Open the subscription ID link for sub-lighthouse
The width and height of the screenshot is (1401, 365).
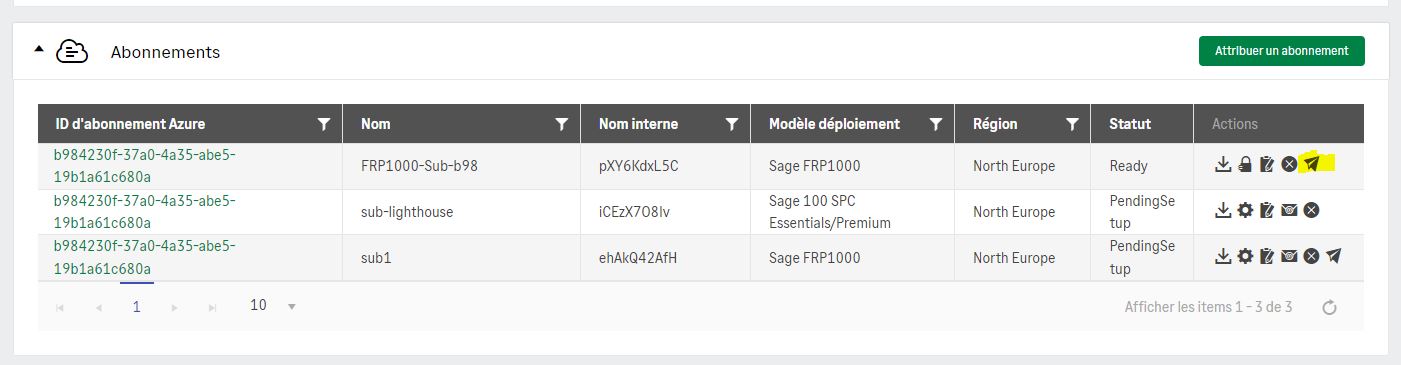[145, 211]
